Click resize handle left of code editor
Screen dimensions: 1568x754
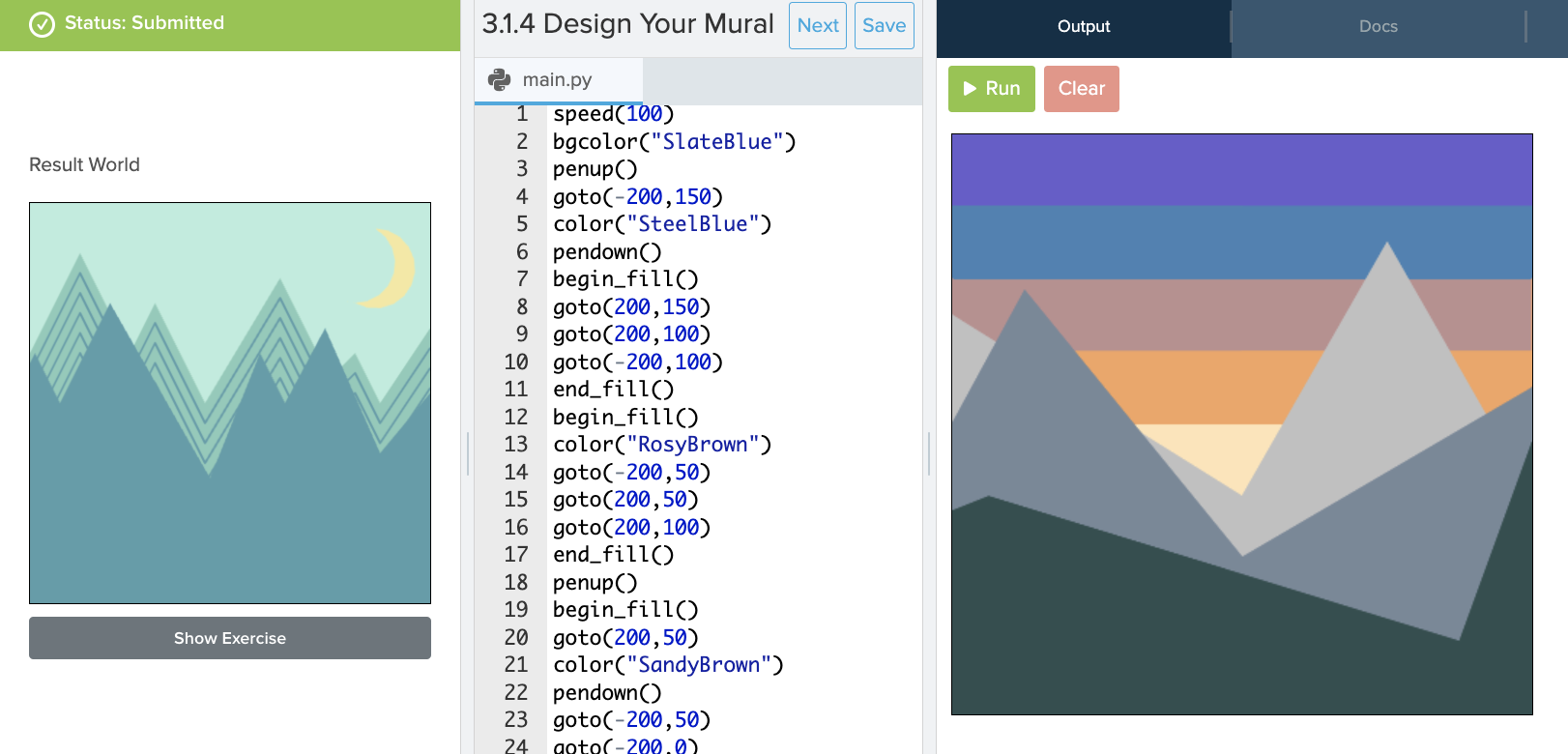point(468,453)
